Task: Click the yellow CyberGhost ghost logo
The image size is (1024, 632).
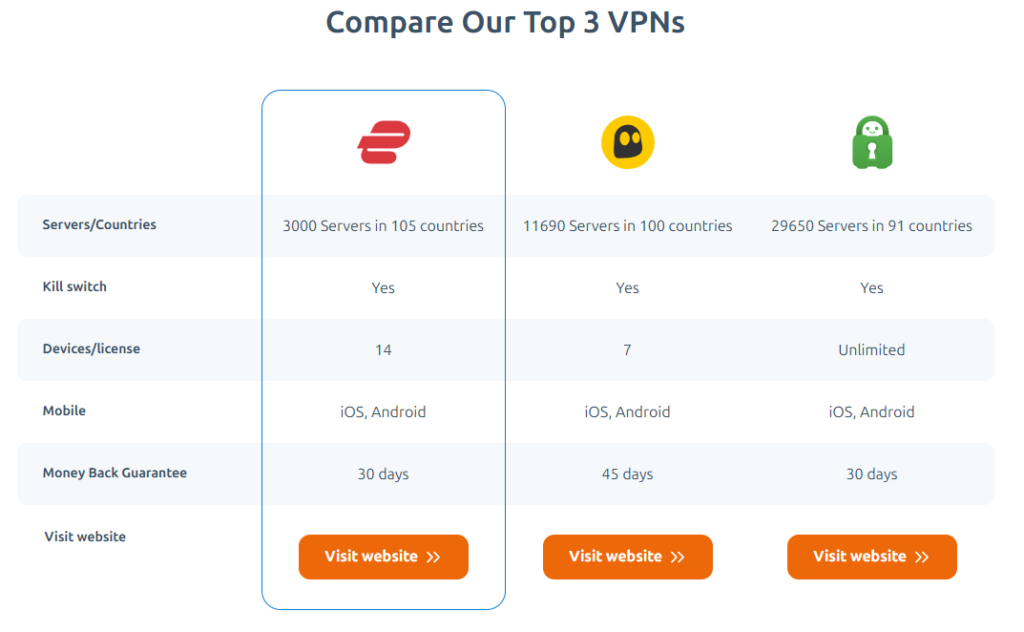Action: coord(627,142)
